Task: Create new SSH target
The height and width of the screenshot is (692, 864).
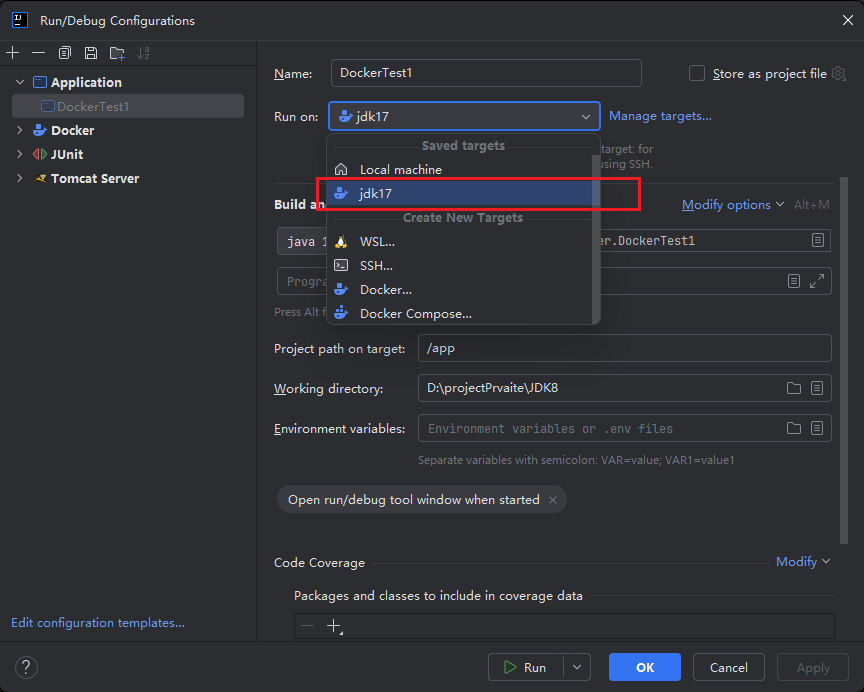Action: (x=460, y=266)
